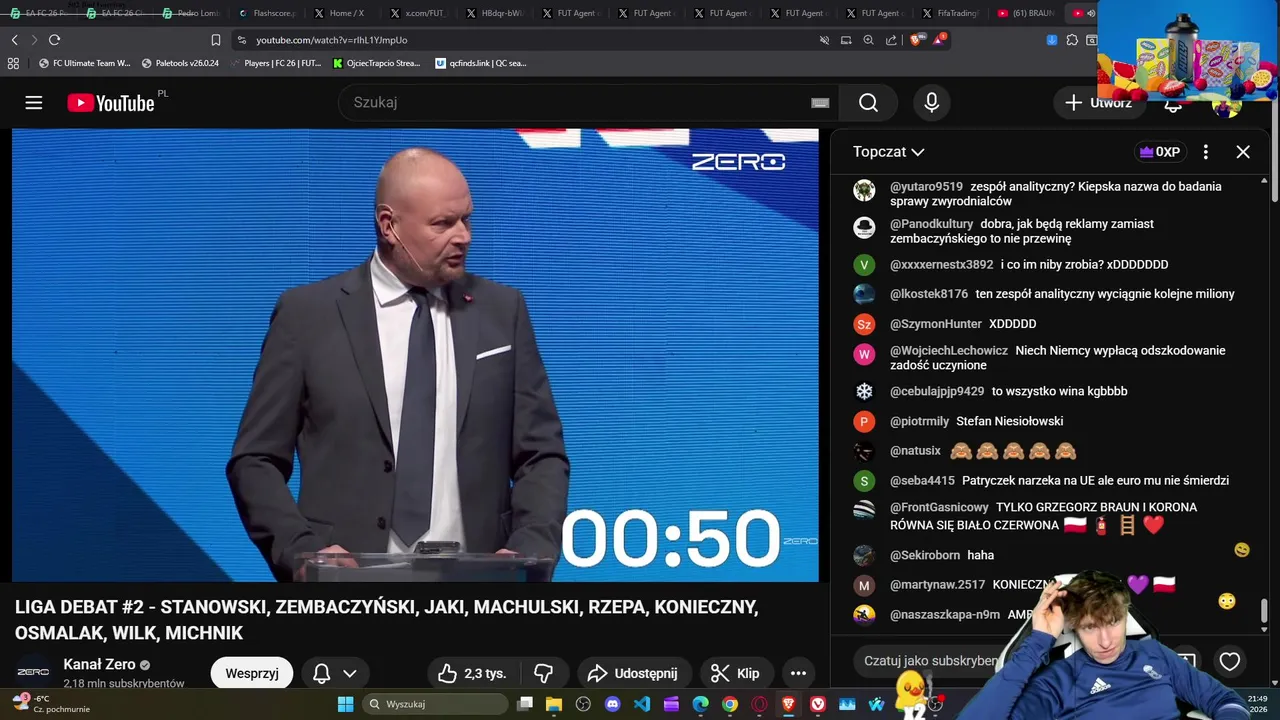This screenshot has height=720, width=1280.
Task: Open Google Chrome from taskbar
Action: 730,704
